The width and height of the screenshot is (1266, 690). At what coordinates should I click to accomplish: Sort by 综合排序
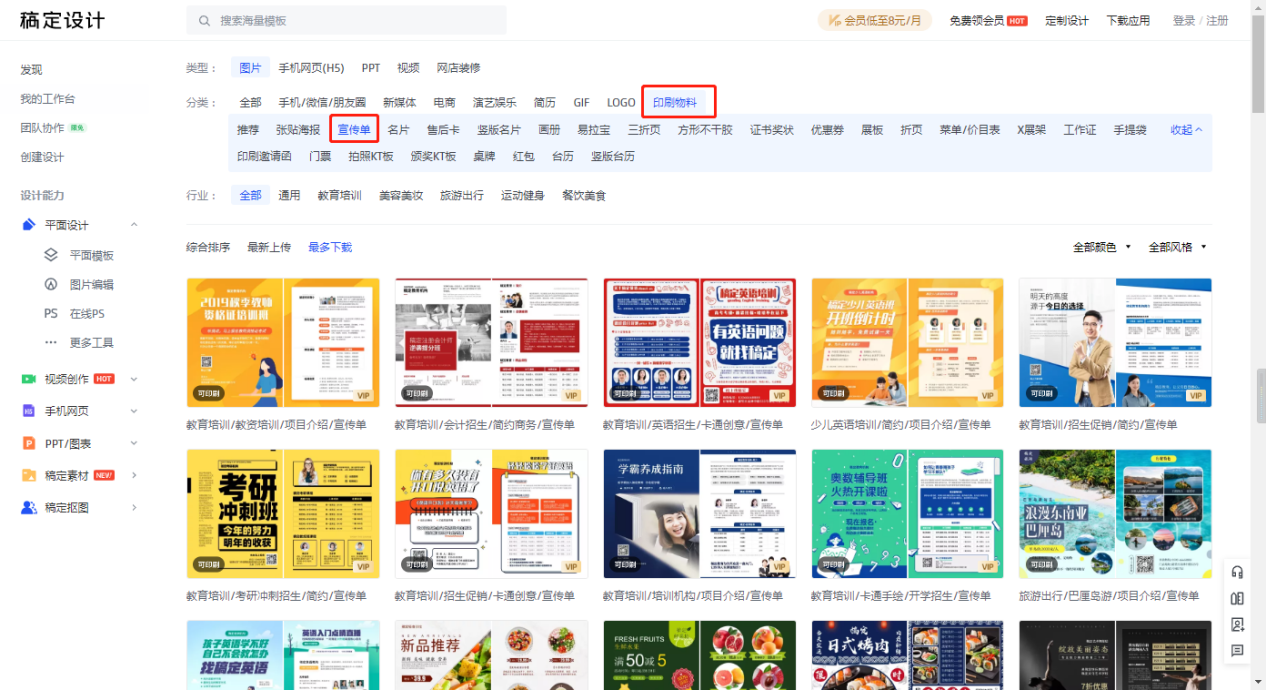tap(208, 247)
